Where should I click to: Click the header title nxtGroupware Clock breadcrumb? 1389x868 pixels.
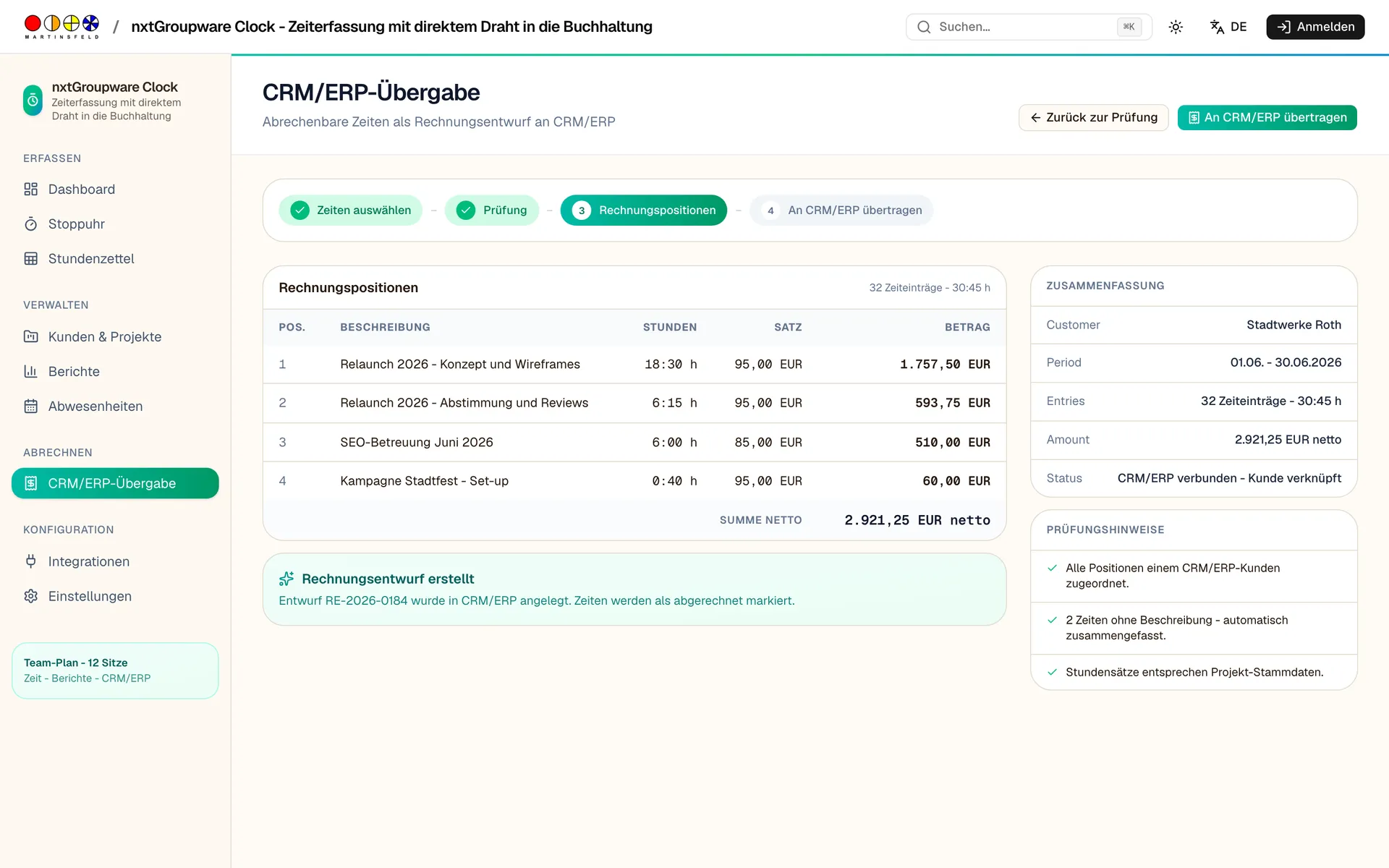(x=391, y=27)
